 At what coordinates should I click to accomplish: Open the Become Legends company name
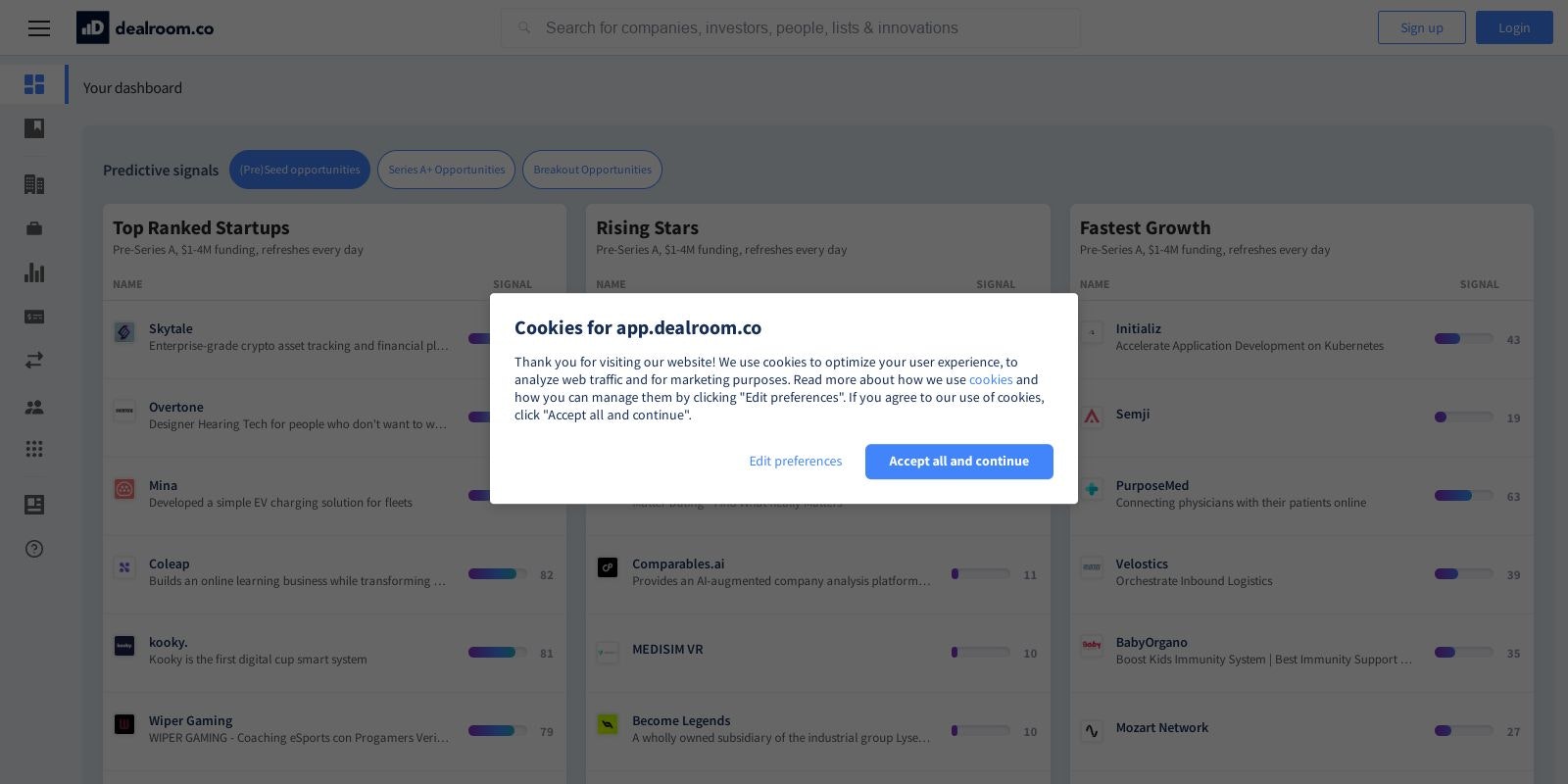click(x=681, y=721)
